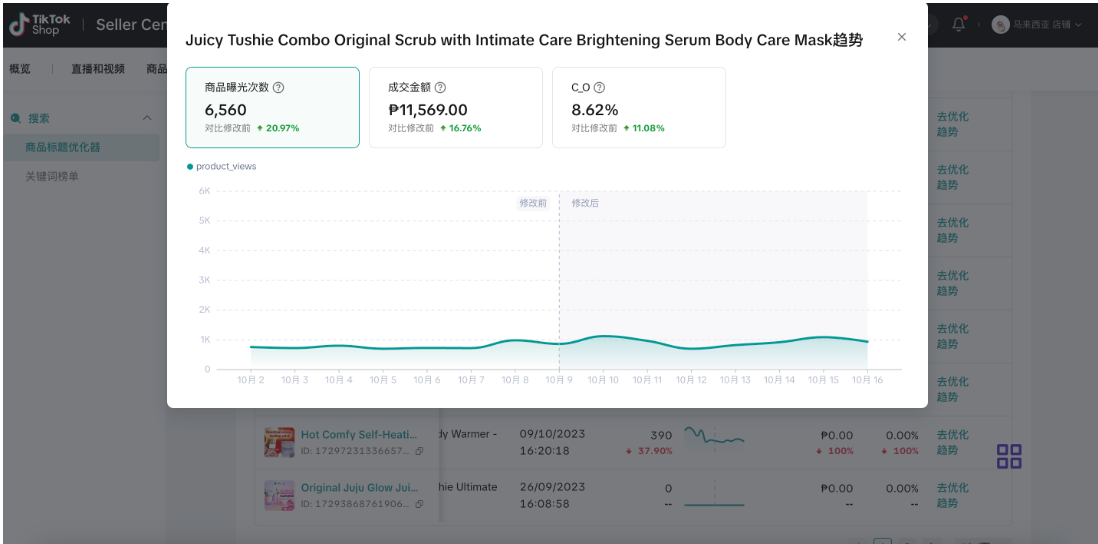
Task: Select the 成交金额 metric card
Action: pos(455,108)
